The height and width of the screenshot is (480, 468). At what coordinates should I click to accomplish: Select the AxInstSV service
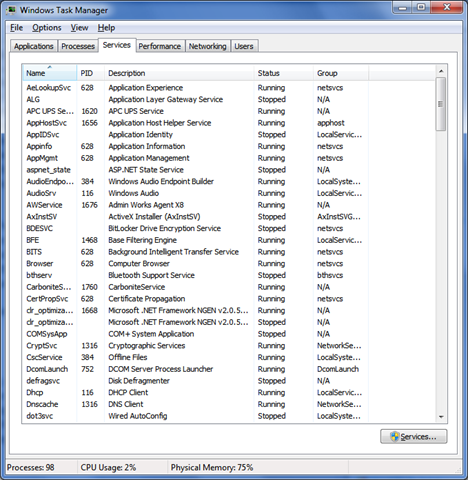click(42, 217)
